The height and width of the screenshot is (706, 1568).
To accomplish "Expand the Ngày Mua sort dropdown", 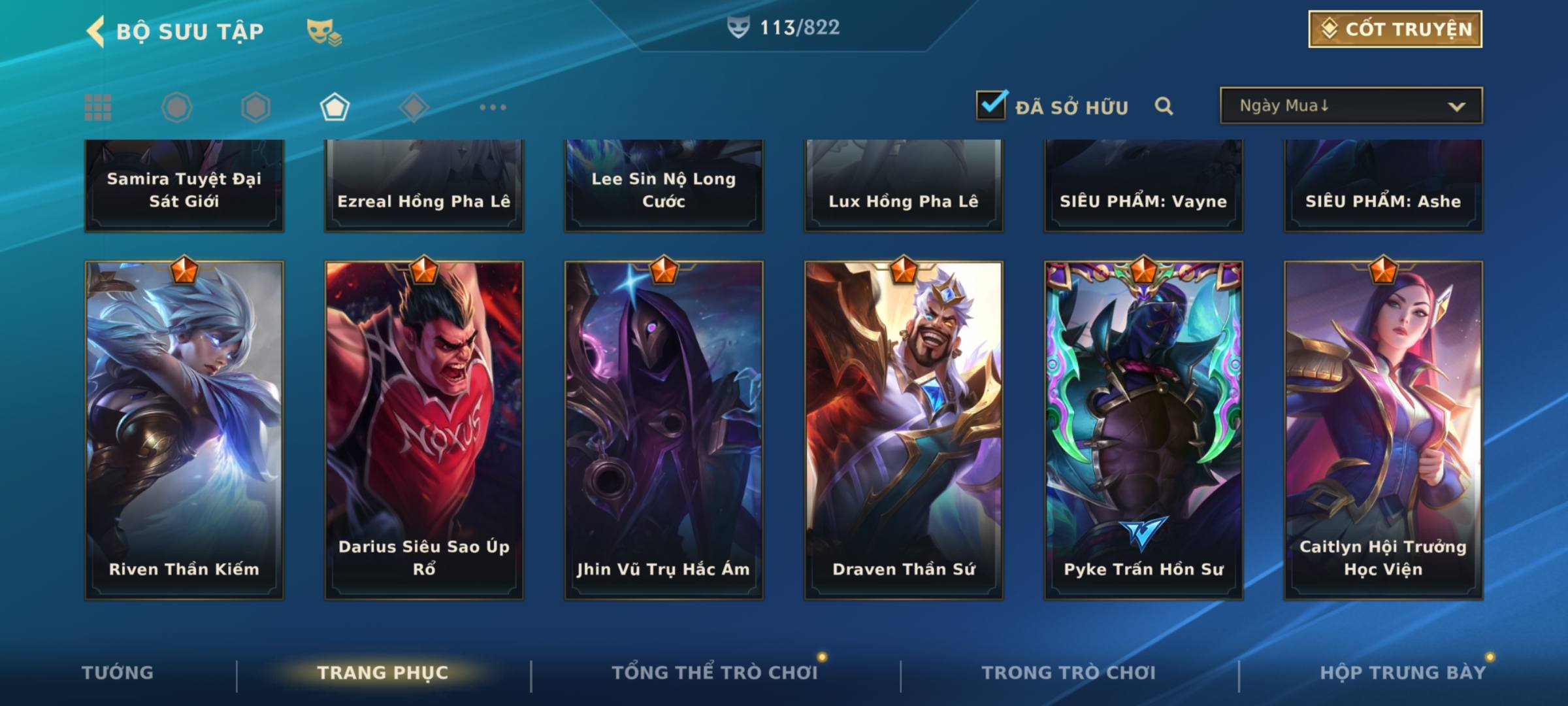I will (1351, 105).
